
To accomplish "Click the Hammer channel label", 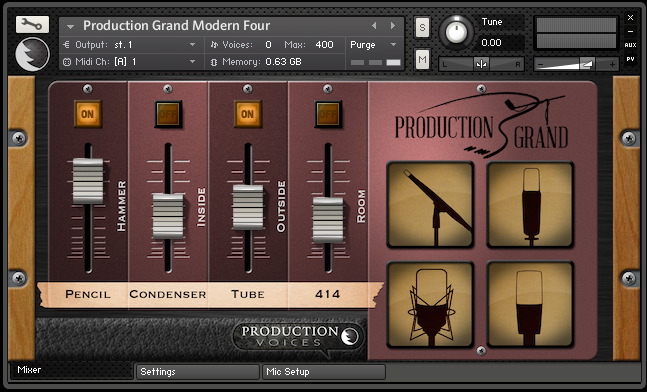I will 121,206.
